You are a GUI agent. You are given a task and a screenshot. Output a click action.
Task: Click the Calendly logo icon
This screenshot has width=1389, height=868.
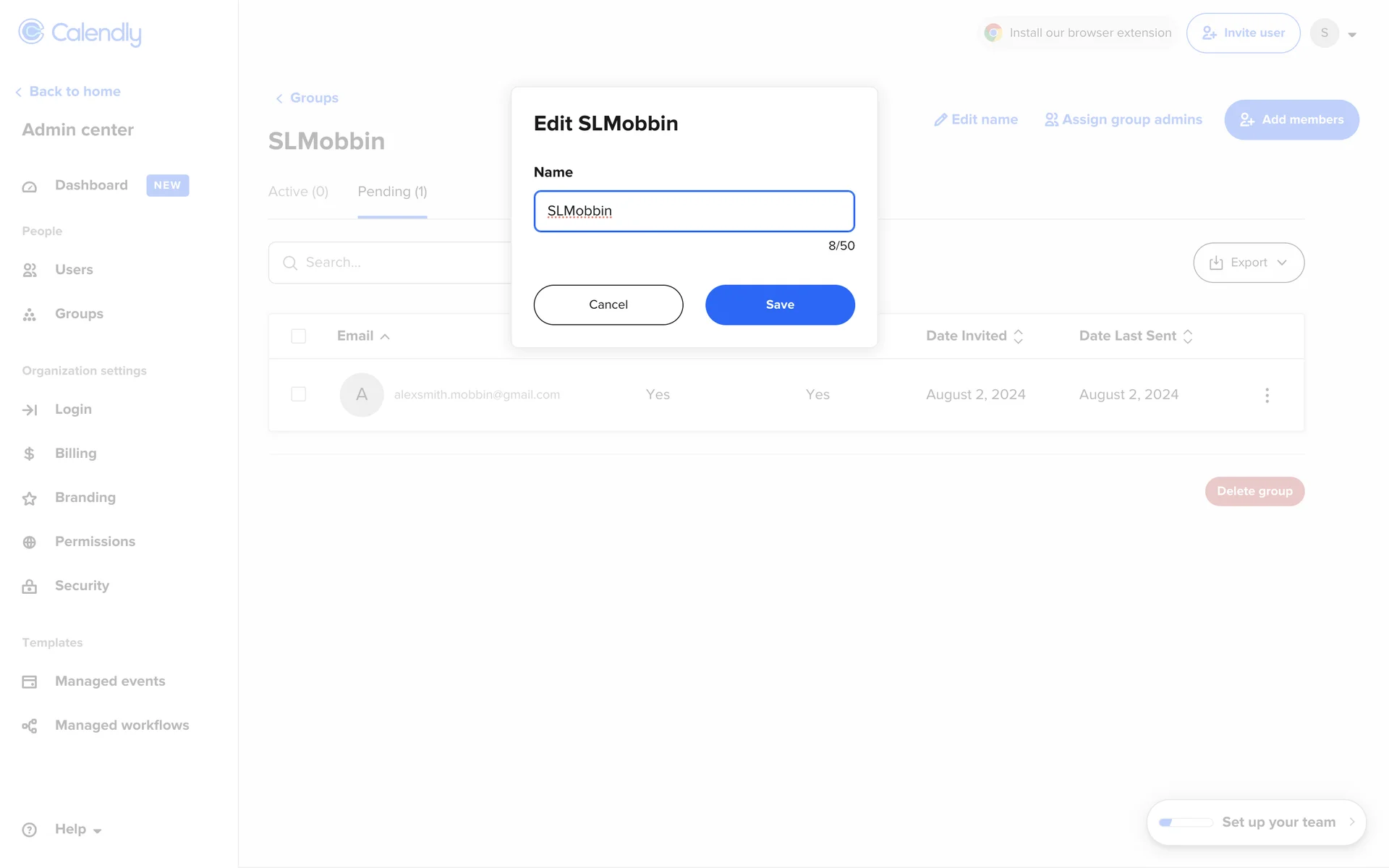pos(31,32)
